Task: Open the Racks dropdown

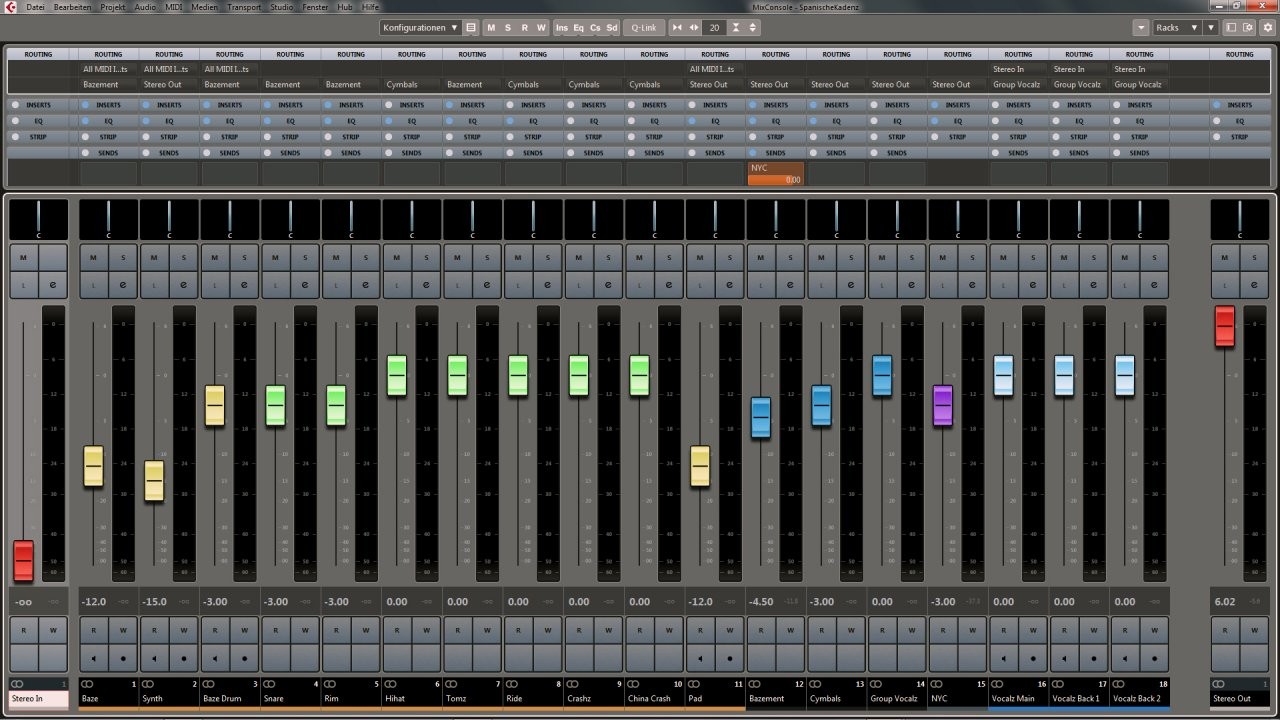Action: click(1177, 28)
